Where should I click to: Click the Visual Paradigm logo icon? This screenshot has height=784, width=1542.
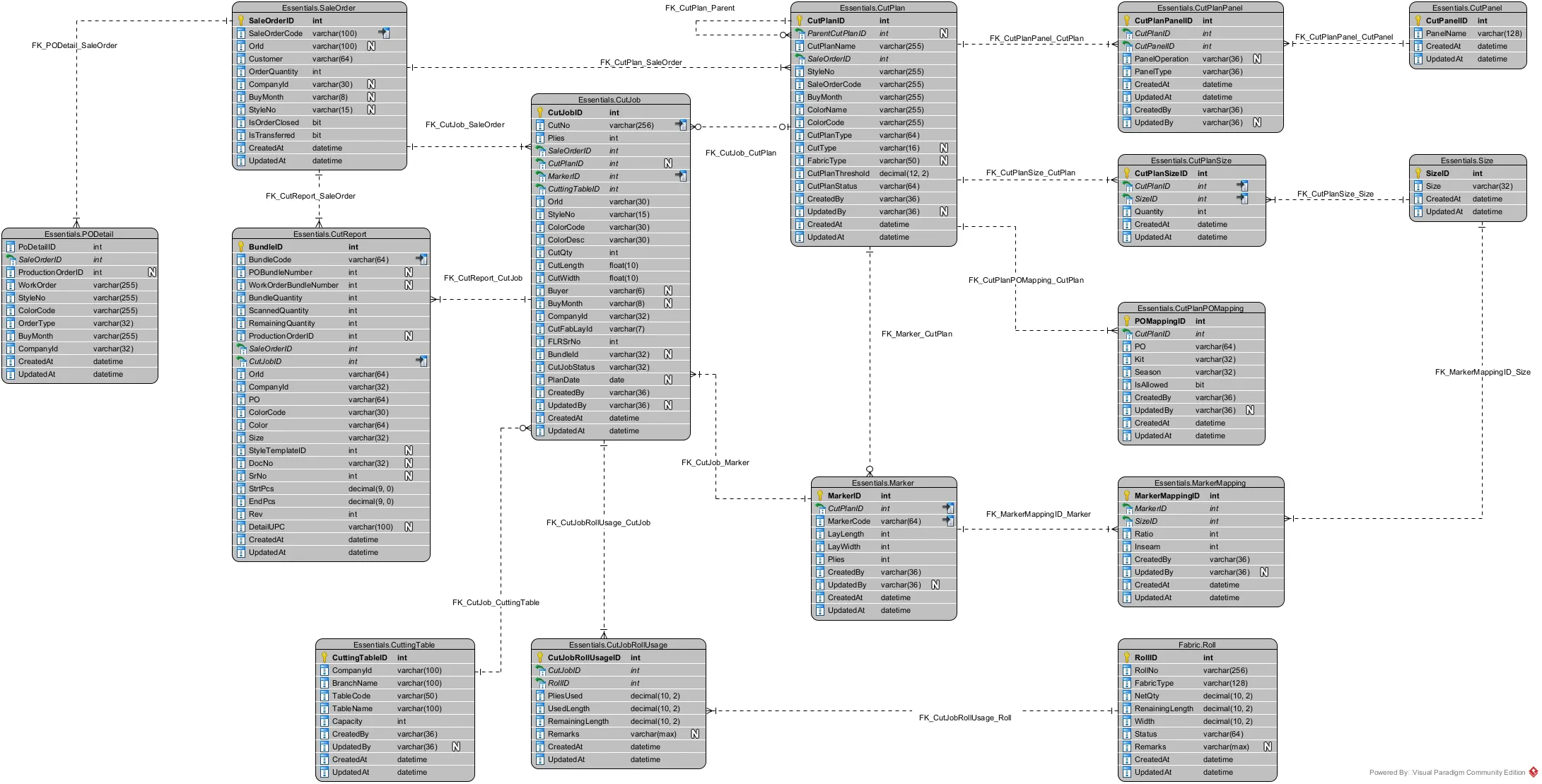click(1534, 772)
